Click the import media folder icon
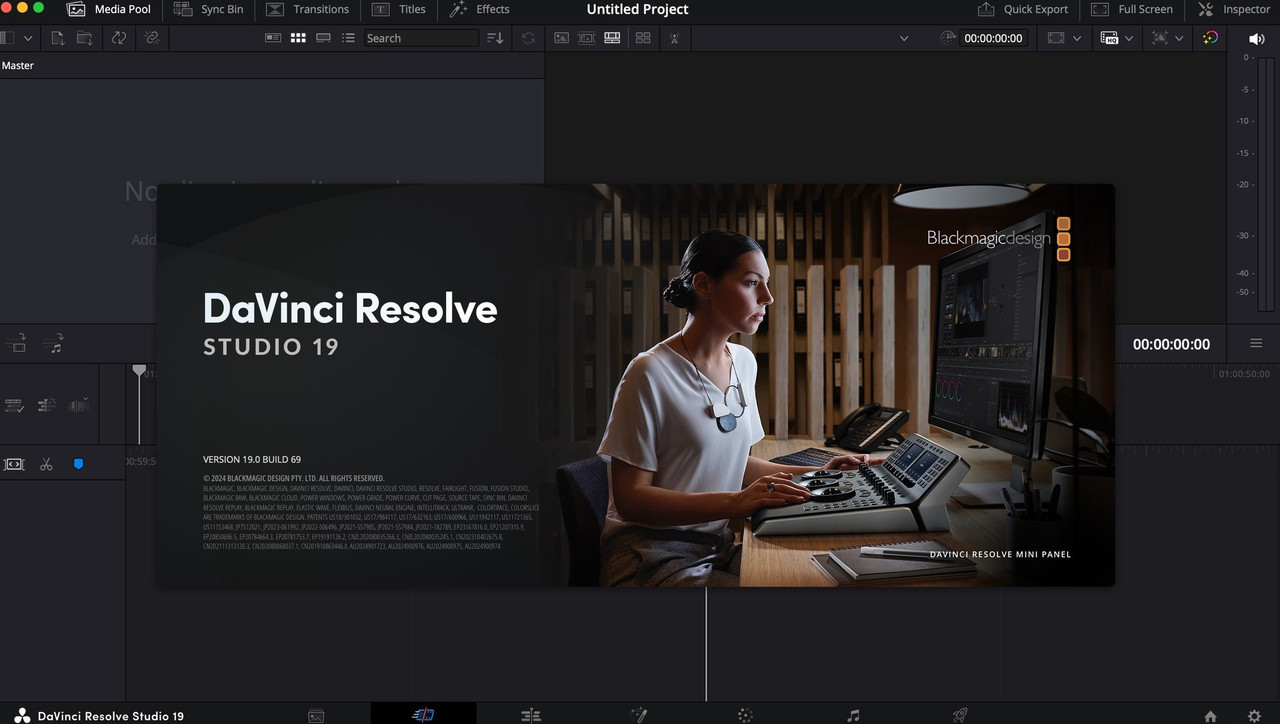Viewport: 1280px width, 724px height. pyautogui.click(x=84, y=38)
